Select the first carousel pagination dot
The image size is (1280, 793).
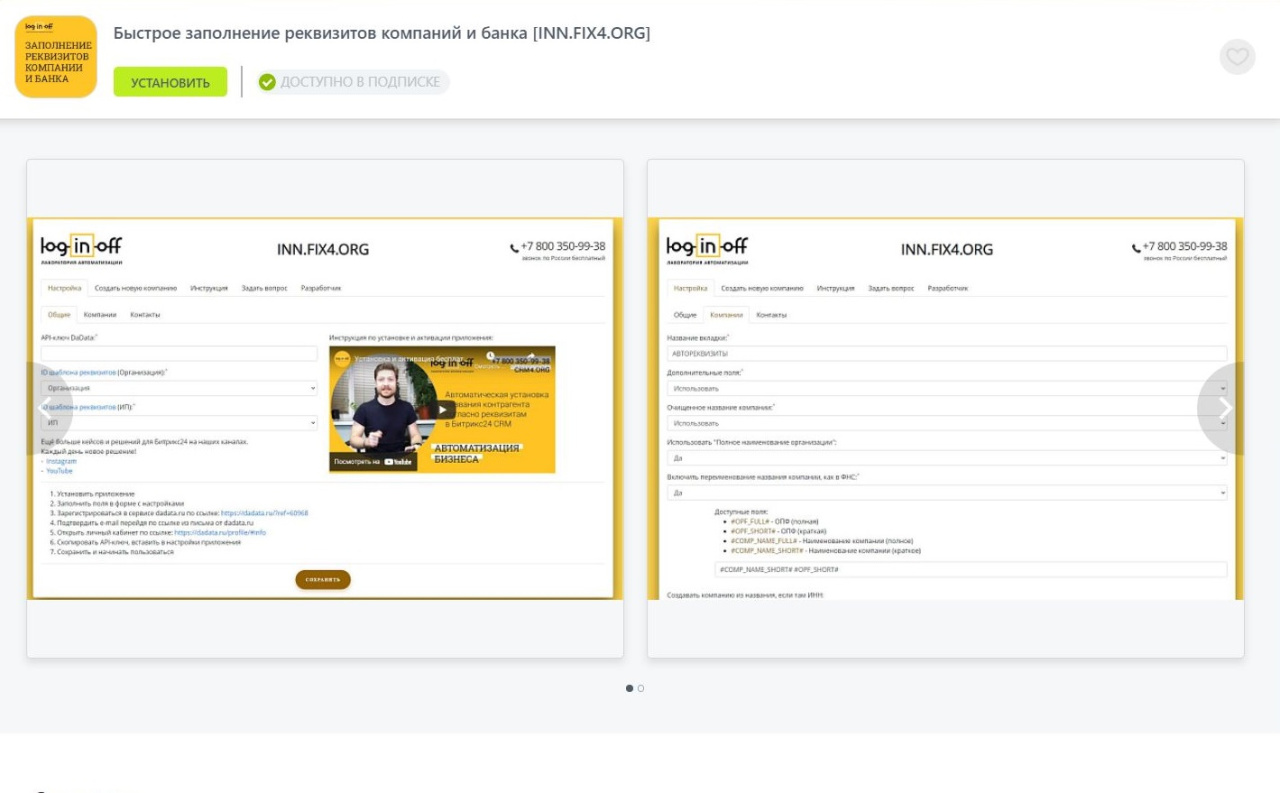[629, 688]
